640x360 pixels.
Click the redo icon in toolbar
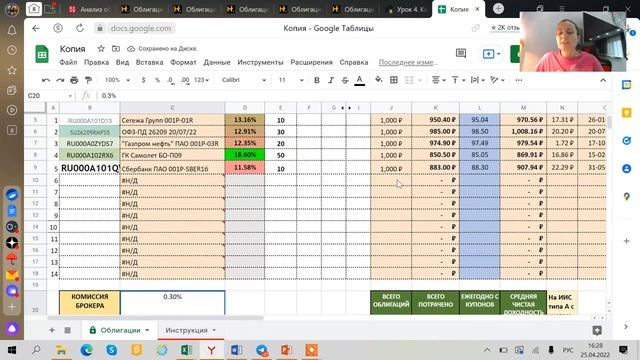pyautogui.click(x=60, y=80)
